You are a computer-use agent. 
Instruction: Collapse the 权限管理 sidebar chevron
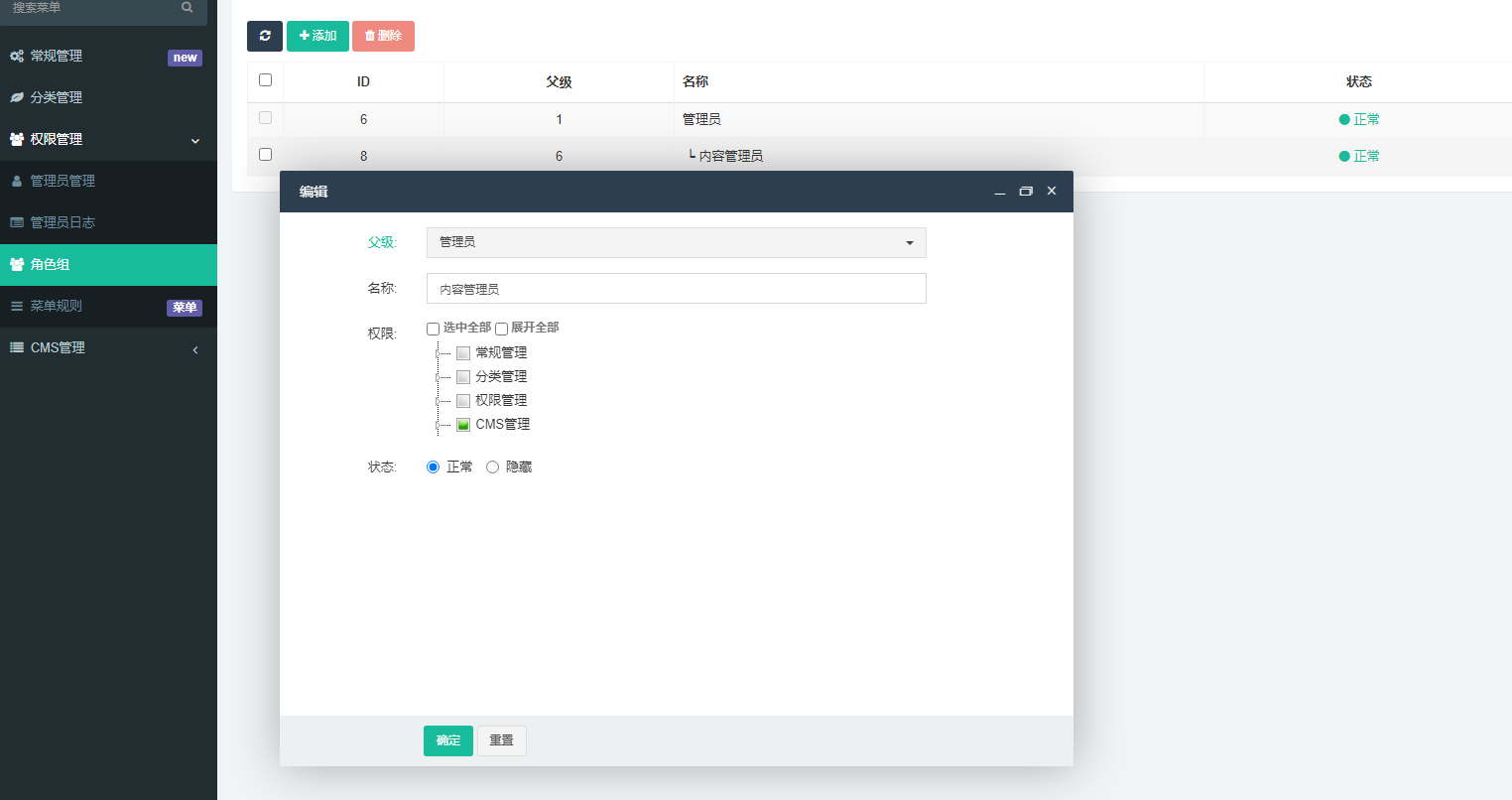[x=195, y=141]
